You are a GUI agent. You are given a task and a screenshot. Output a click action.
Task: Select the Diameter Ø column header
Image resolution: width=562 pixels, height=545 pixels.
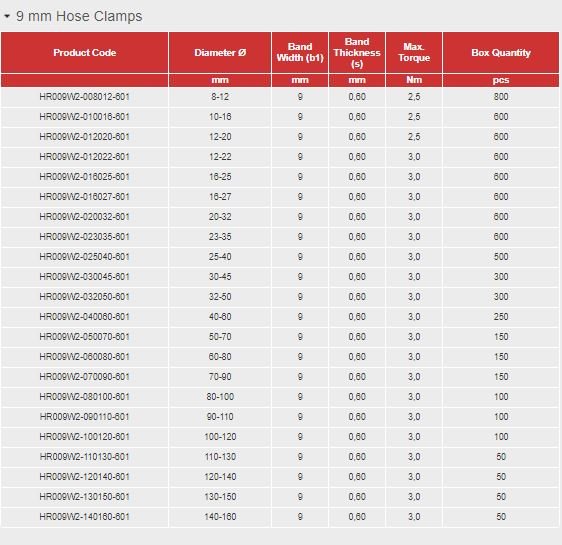[x=220, y=53]
